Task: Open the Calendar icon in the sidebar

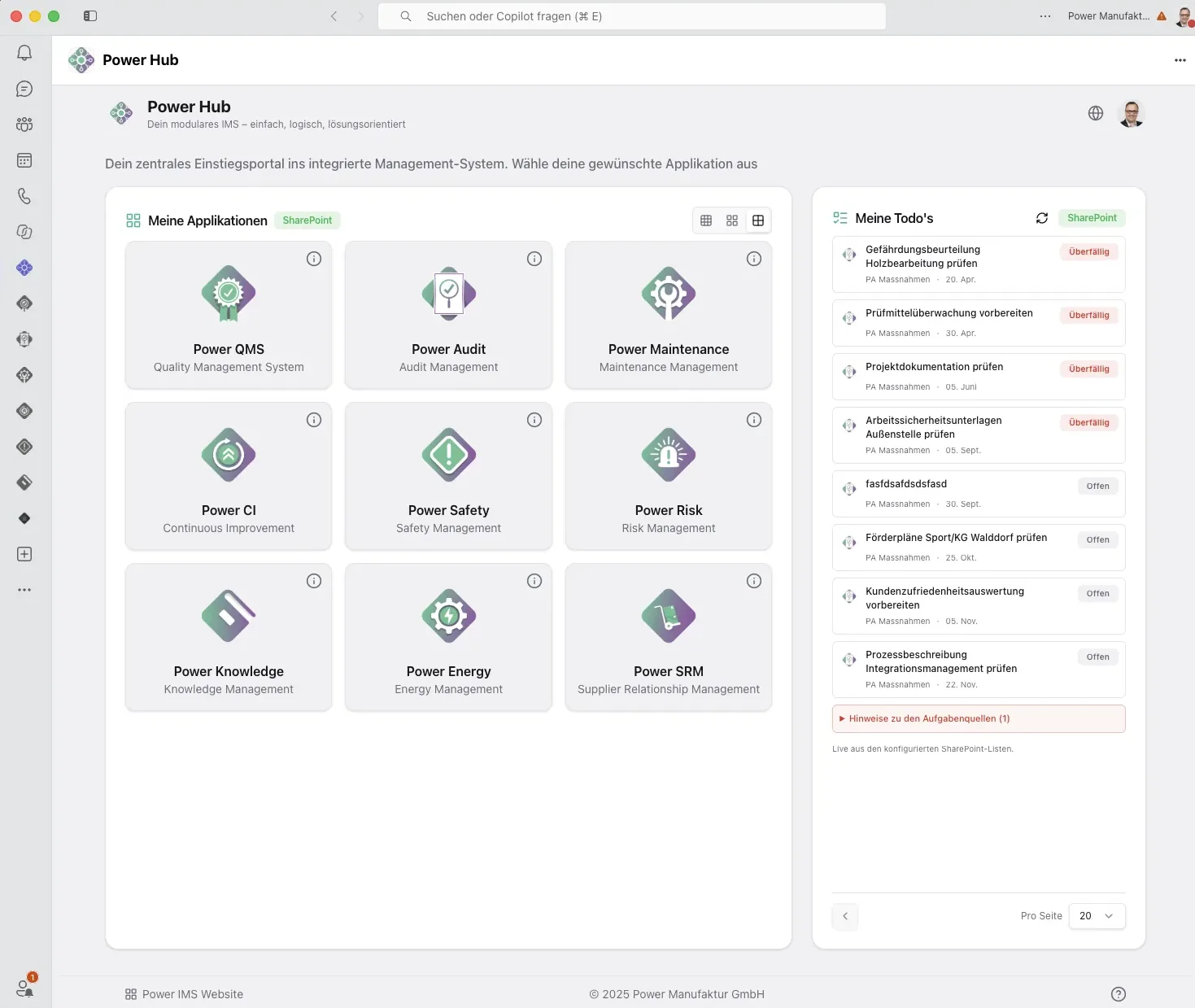Action: 24,160
